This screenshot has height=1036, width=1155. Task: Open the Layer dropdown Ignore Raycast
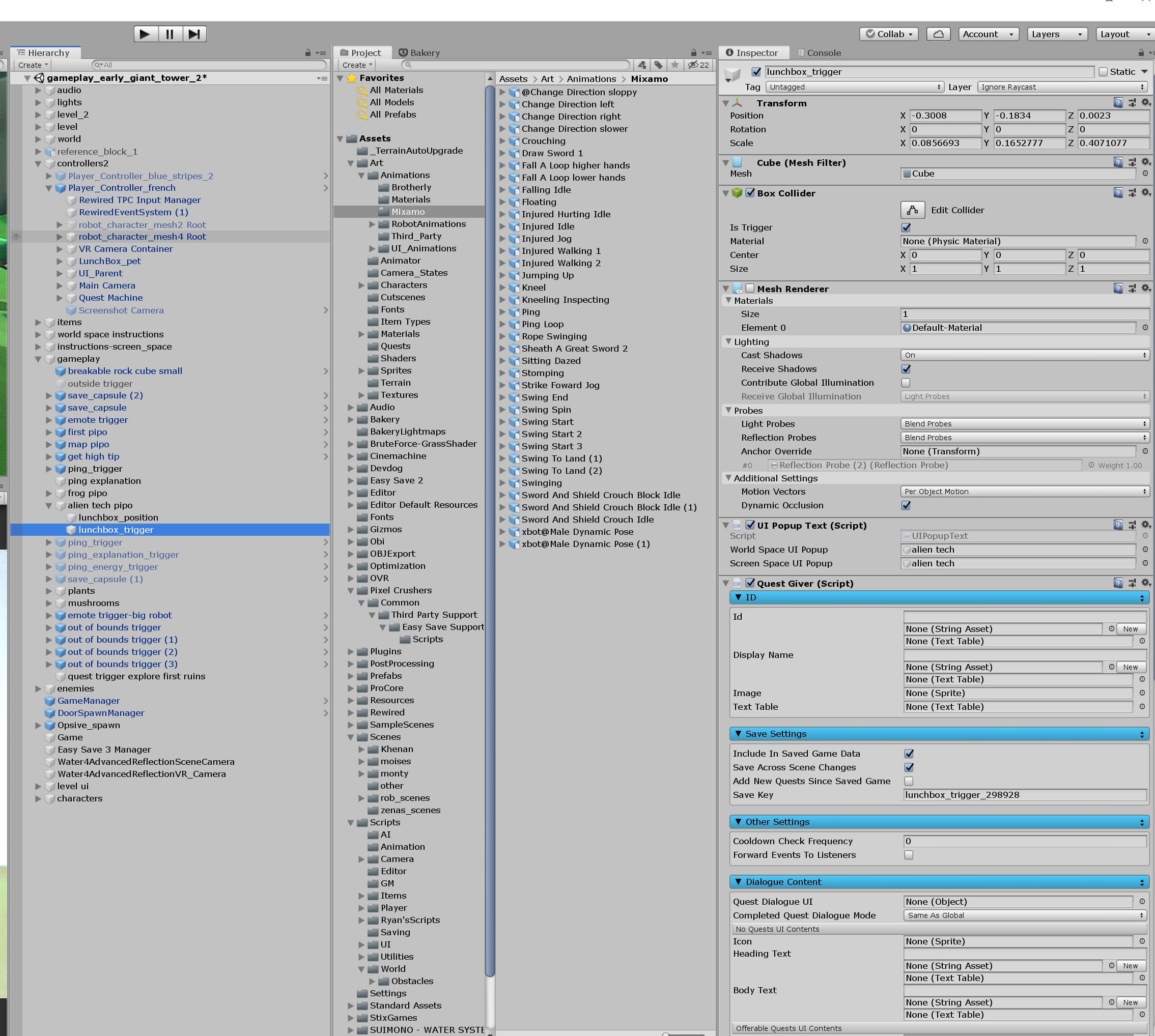click(1062, 87)
